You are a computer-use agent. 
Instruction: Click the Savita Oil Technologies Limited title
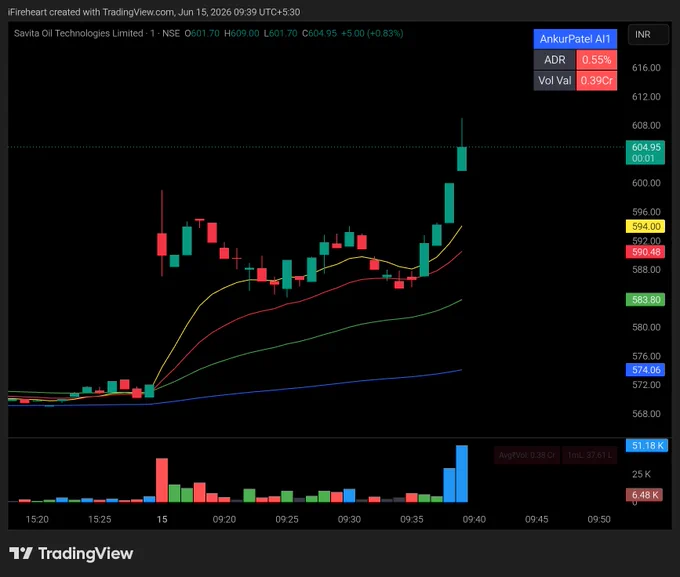pos(78,33)
